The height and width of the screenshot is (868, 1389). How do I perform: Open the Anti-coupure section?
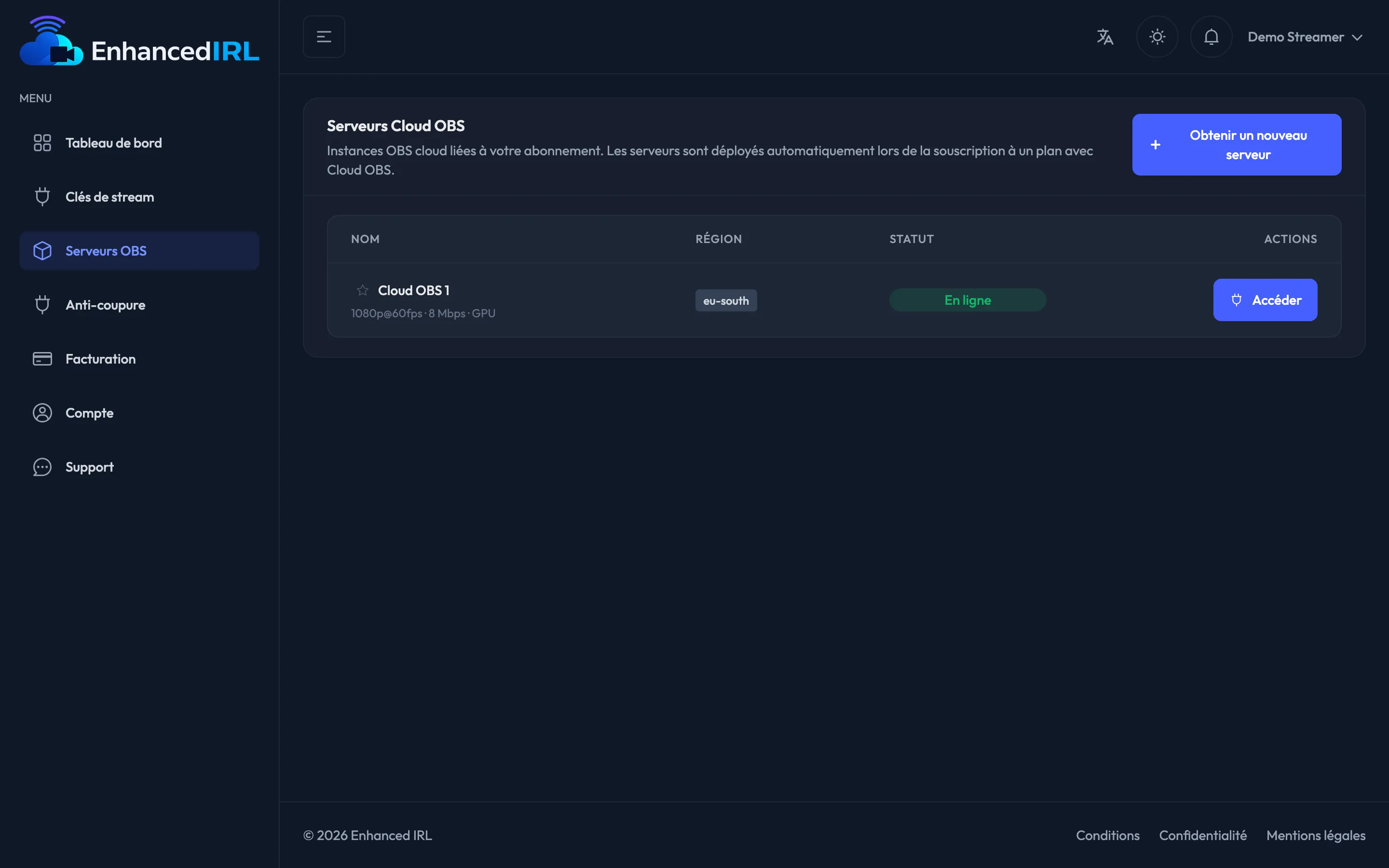coord(139,305)
